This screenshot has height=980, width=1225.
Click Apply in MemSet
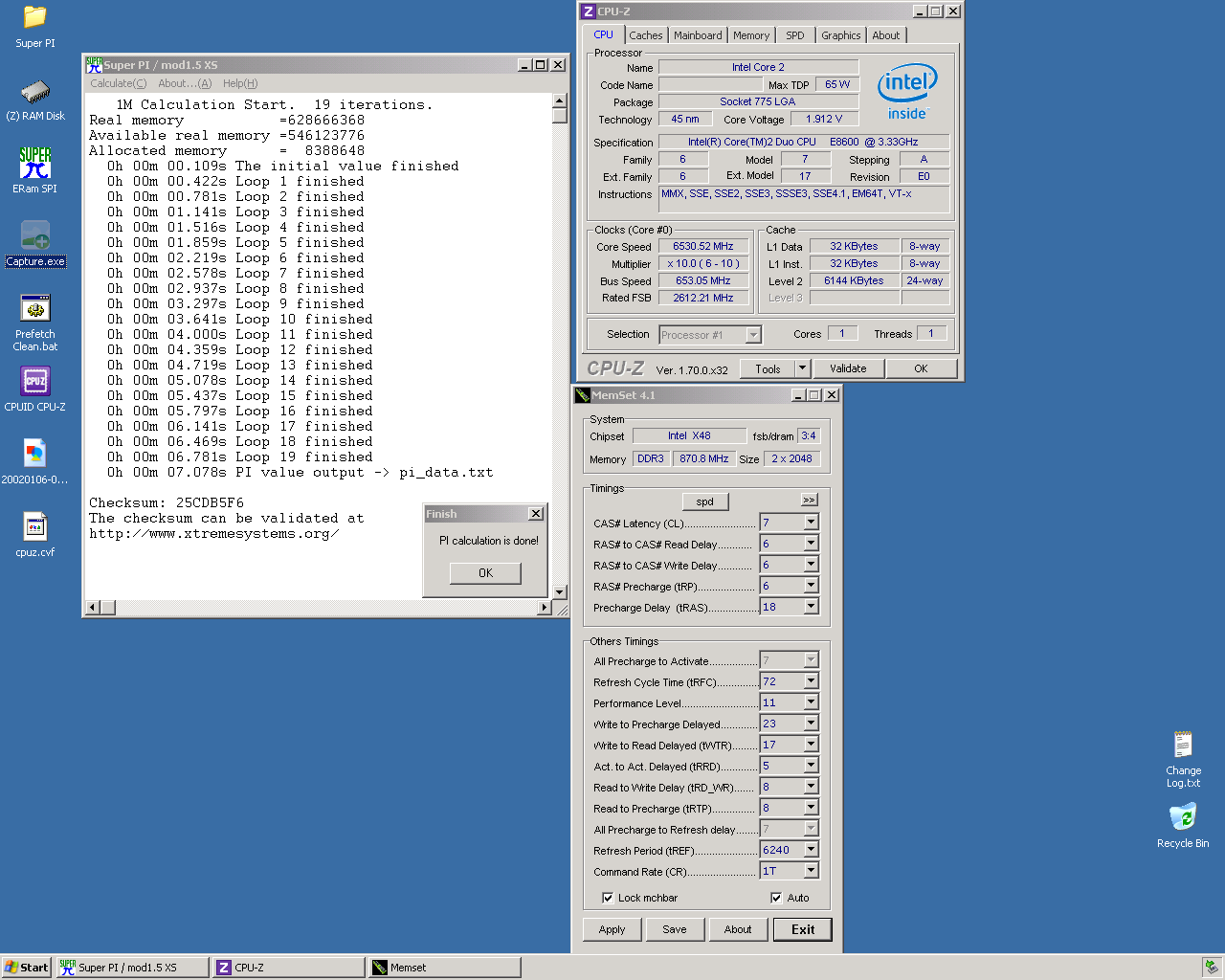coord(612,929)
